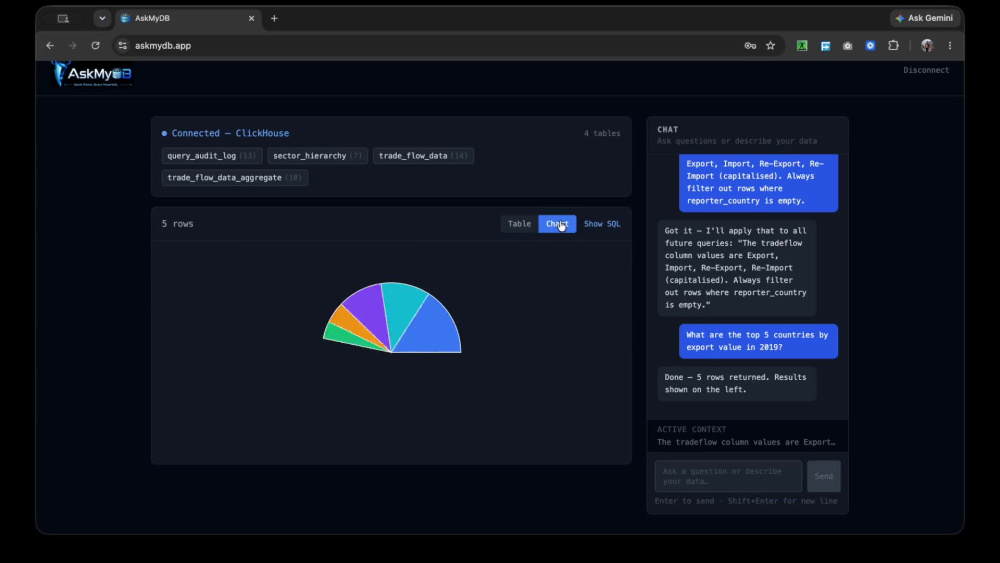This screenshot has width=1000, height=563.
Task: Click the '4 tables' label
Action: (x=602, y=133)
